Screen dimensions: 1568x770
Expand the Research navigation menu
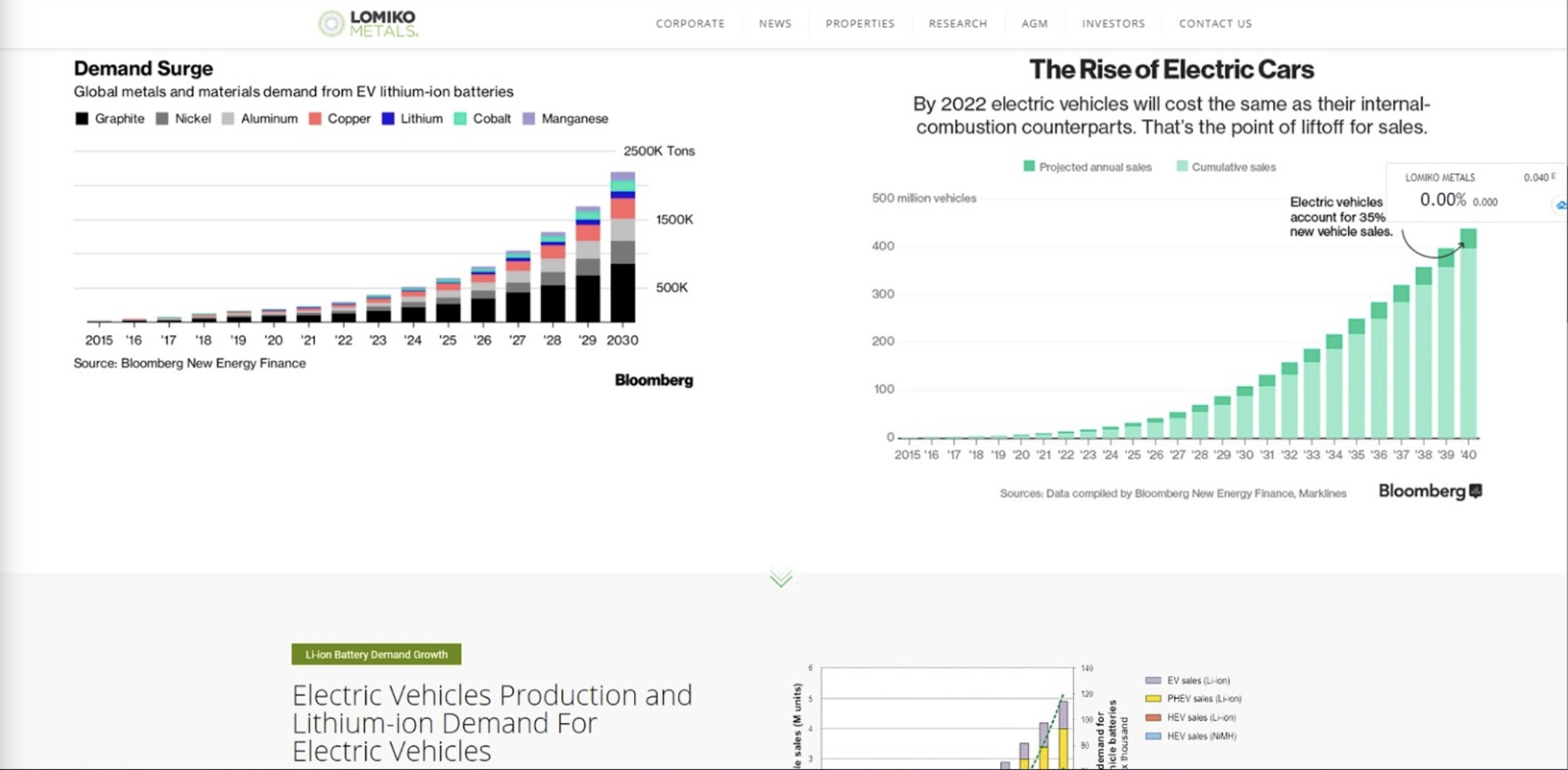pos(958,24)
